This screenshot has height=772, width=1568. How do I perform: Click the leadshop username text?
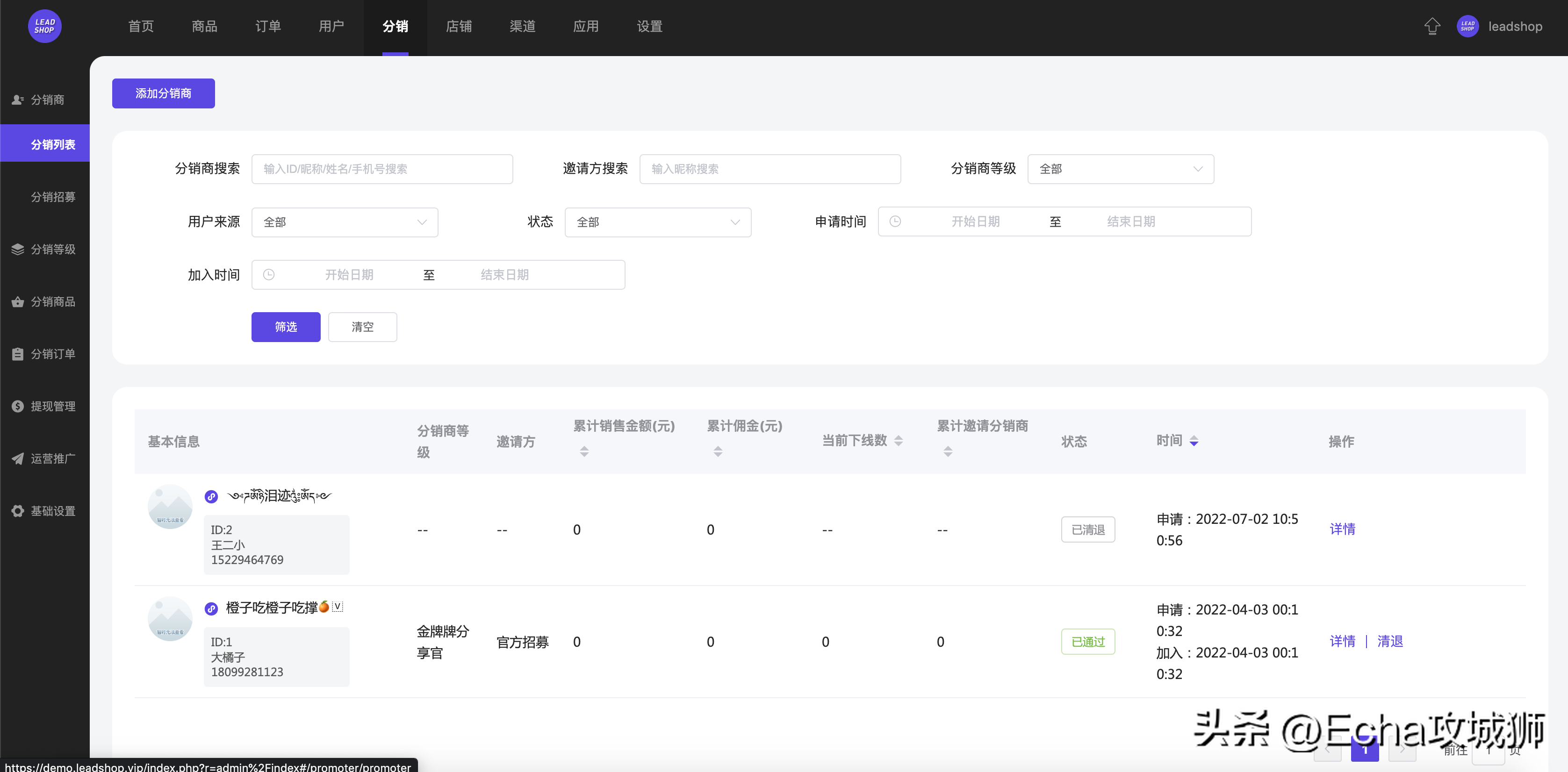tap(1515, 26)
